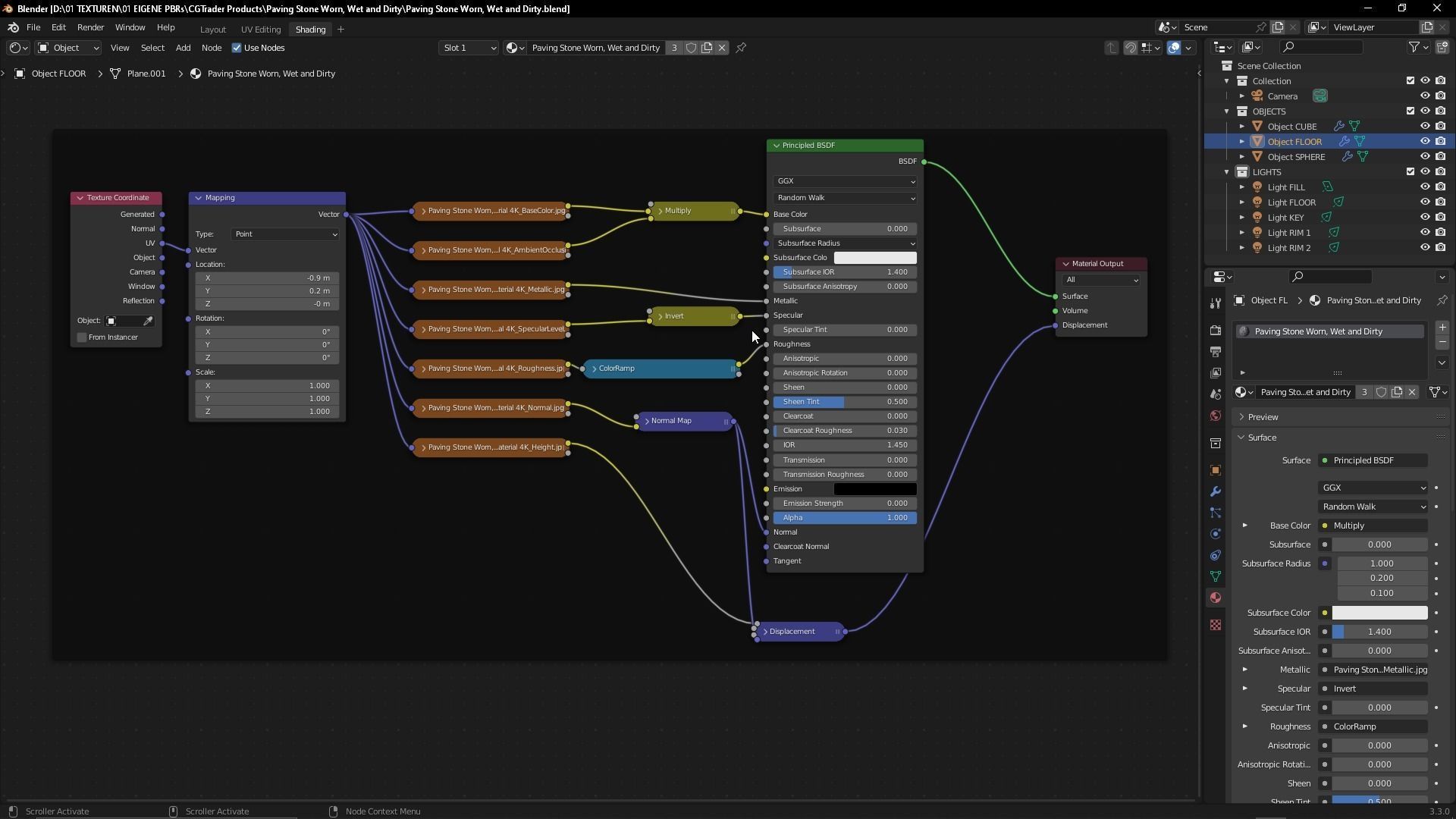Click the Add menu in node editor

click(x=183, y=48)
